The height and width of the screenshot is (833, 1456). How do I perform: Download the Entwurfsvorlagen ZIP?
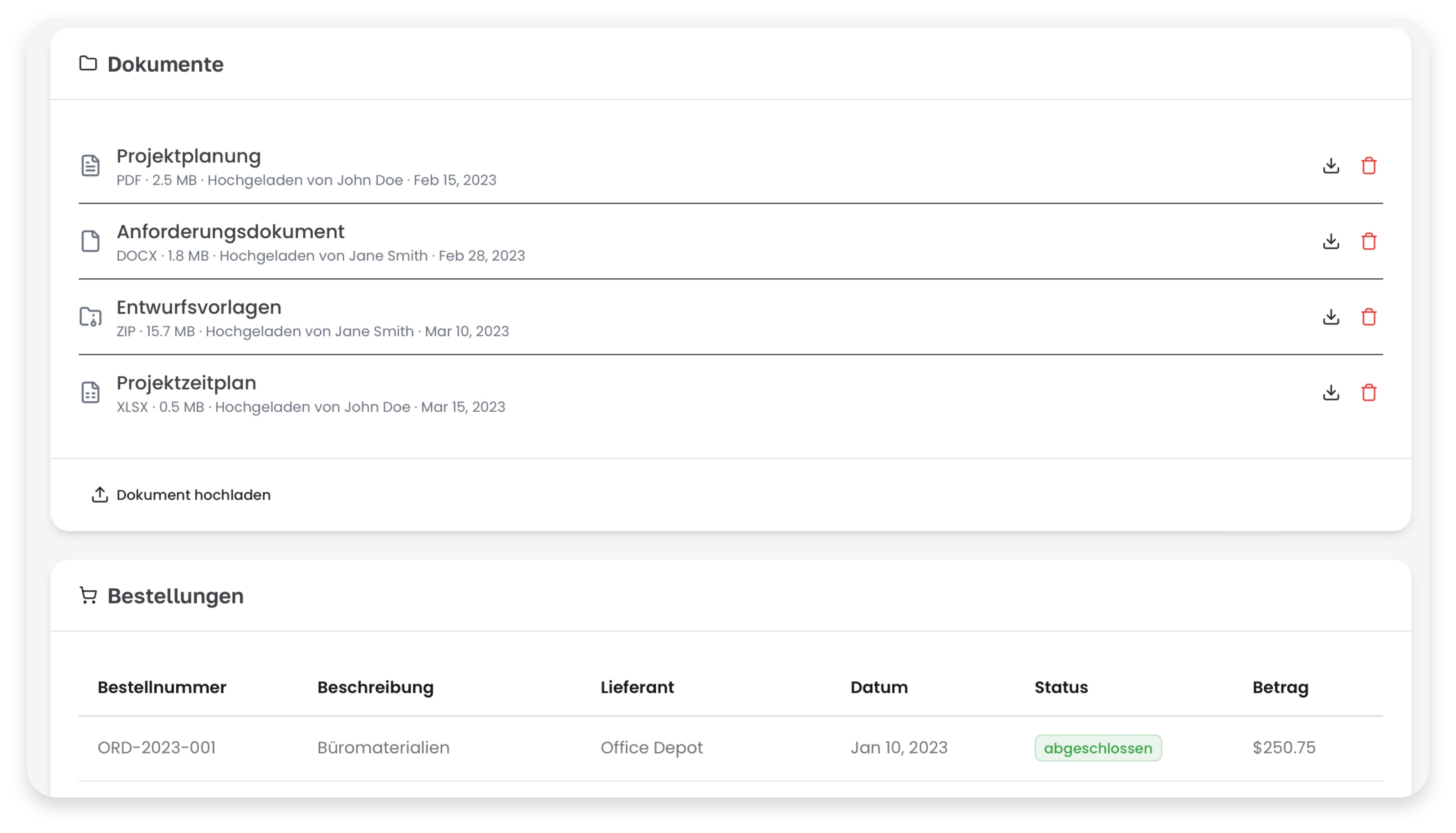[1331, 317]
